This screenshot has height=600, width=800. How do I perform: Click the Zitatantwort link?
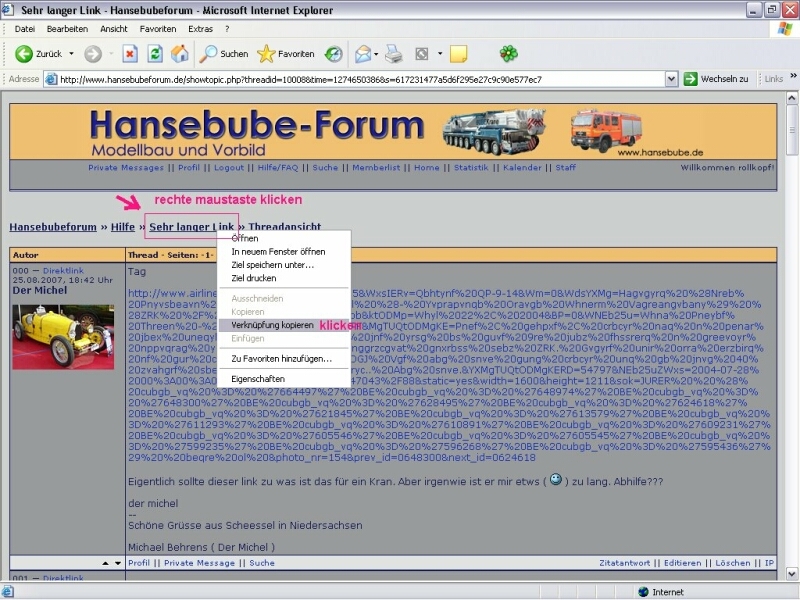pyautogui.click(x=624, y=563)
